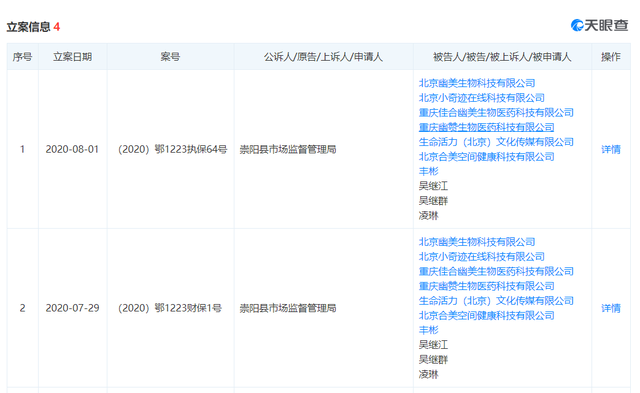The height and width of the screenshot is (393, 640).
Task: Open 重庆幽赞生物医药科技有限公司 in row 2
Action: [x=487, y=286]
